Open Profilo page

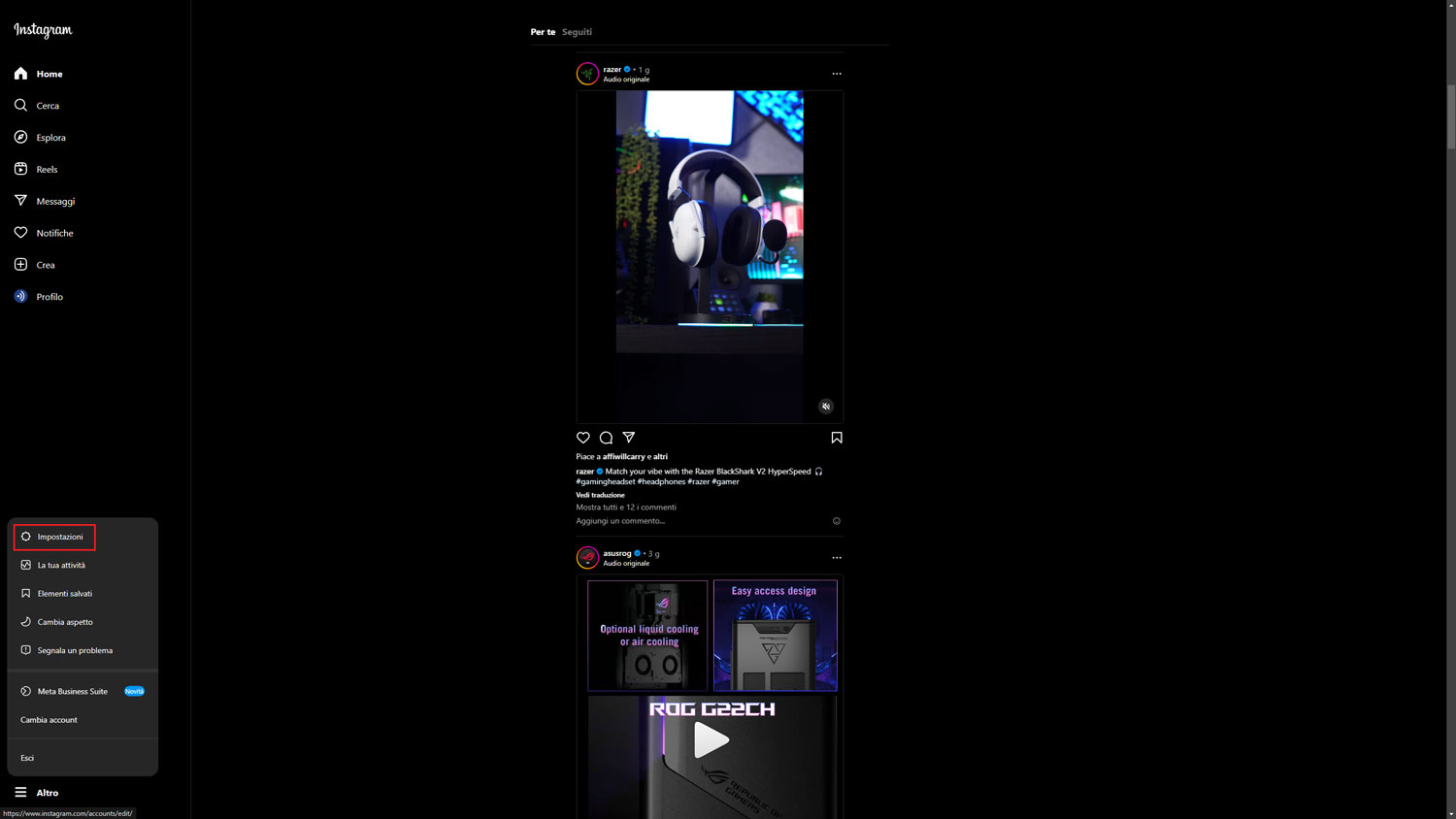[x=39, y=297]
